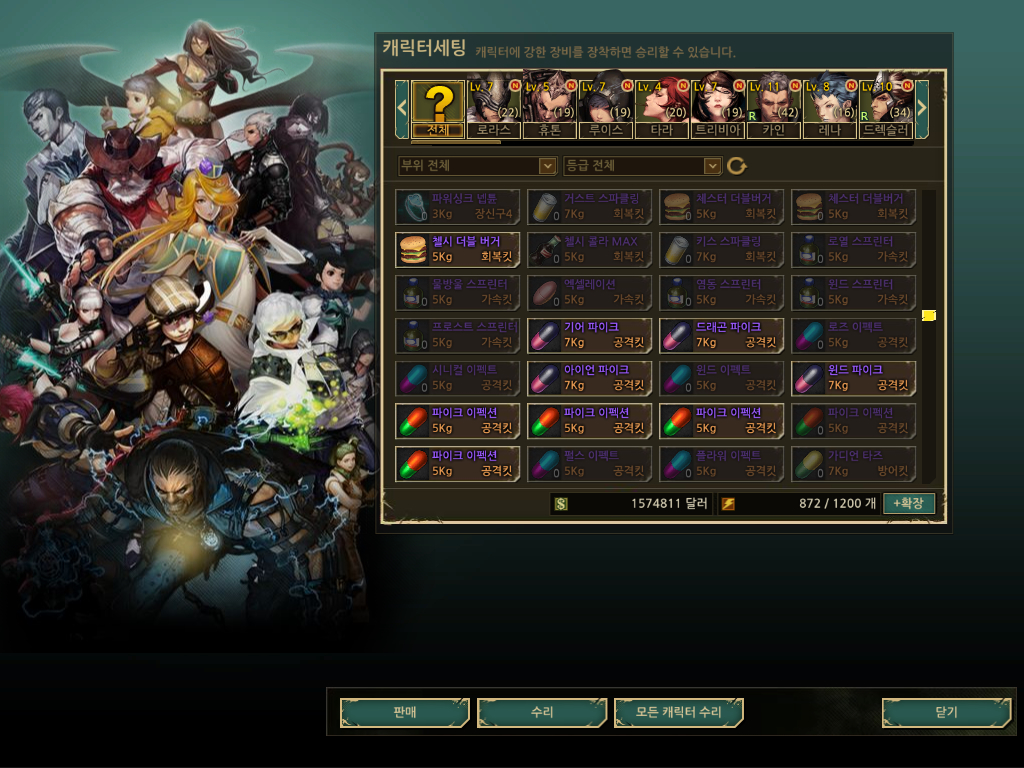Screen dimensions: 1024x768
Task: Show previous characters with left arrow
Action: pyautogui.click(x=402, y=108)
